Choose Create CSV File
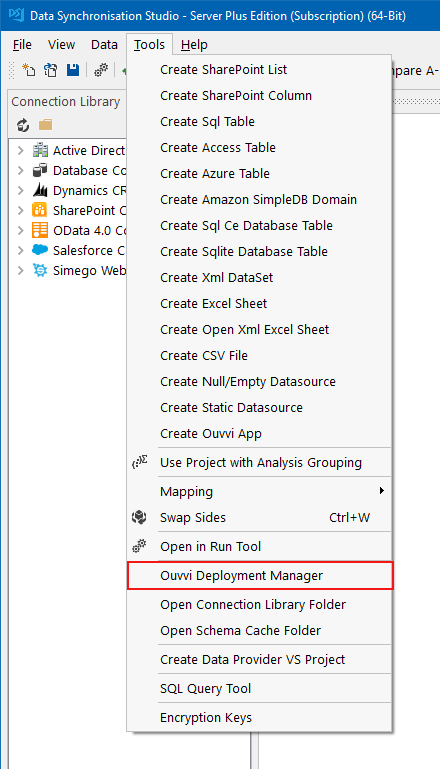Viewport: 440px width, 769px height. tap(259, 356)
